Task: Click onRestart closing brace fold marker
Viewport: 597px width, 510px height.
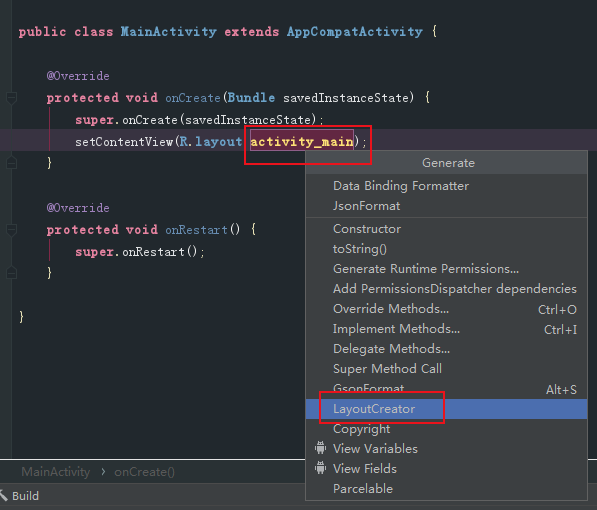Action: pyautogui.click(x=11, y=272)
